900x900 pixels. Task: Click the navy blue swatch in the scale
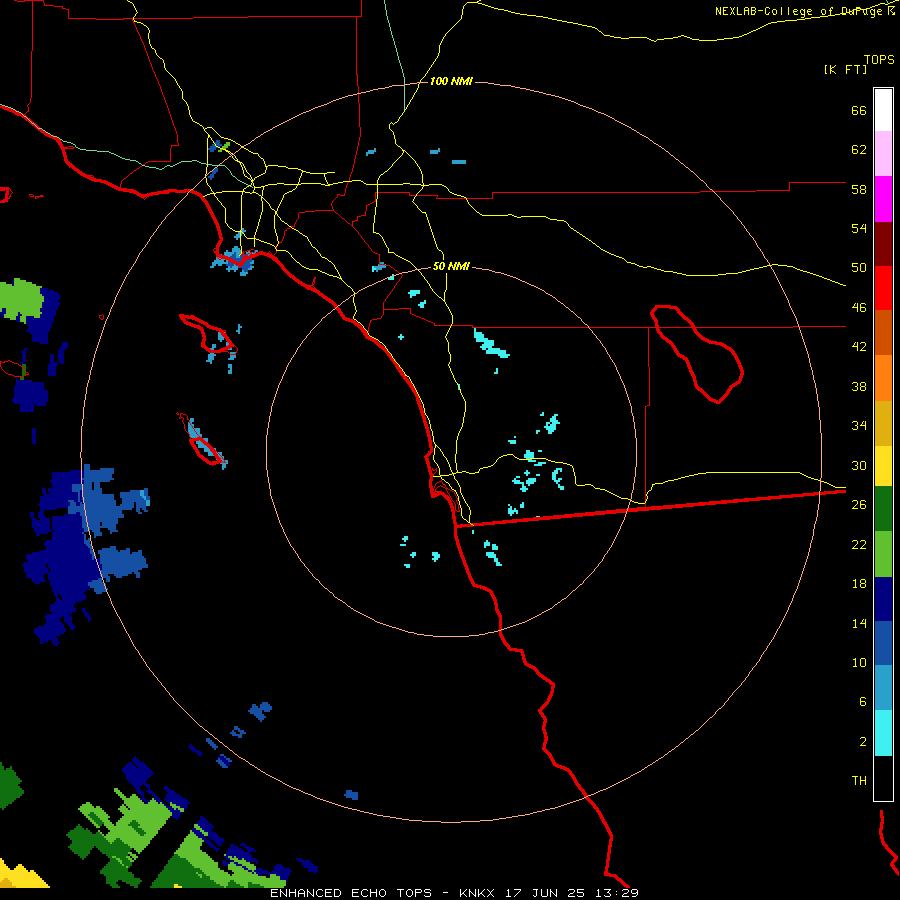[883, 599]
